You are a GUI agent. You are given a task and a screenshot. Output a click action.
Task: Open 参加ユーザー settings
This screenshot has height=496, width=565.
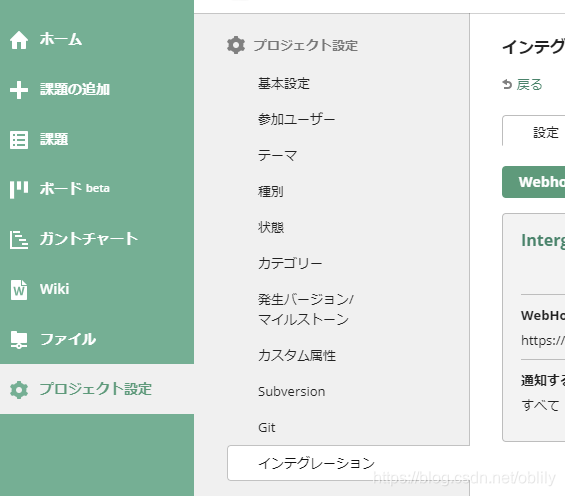(297, 119)
